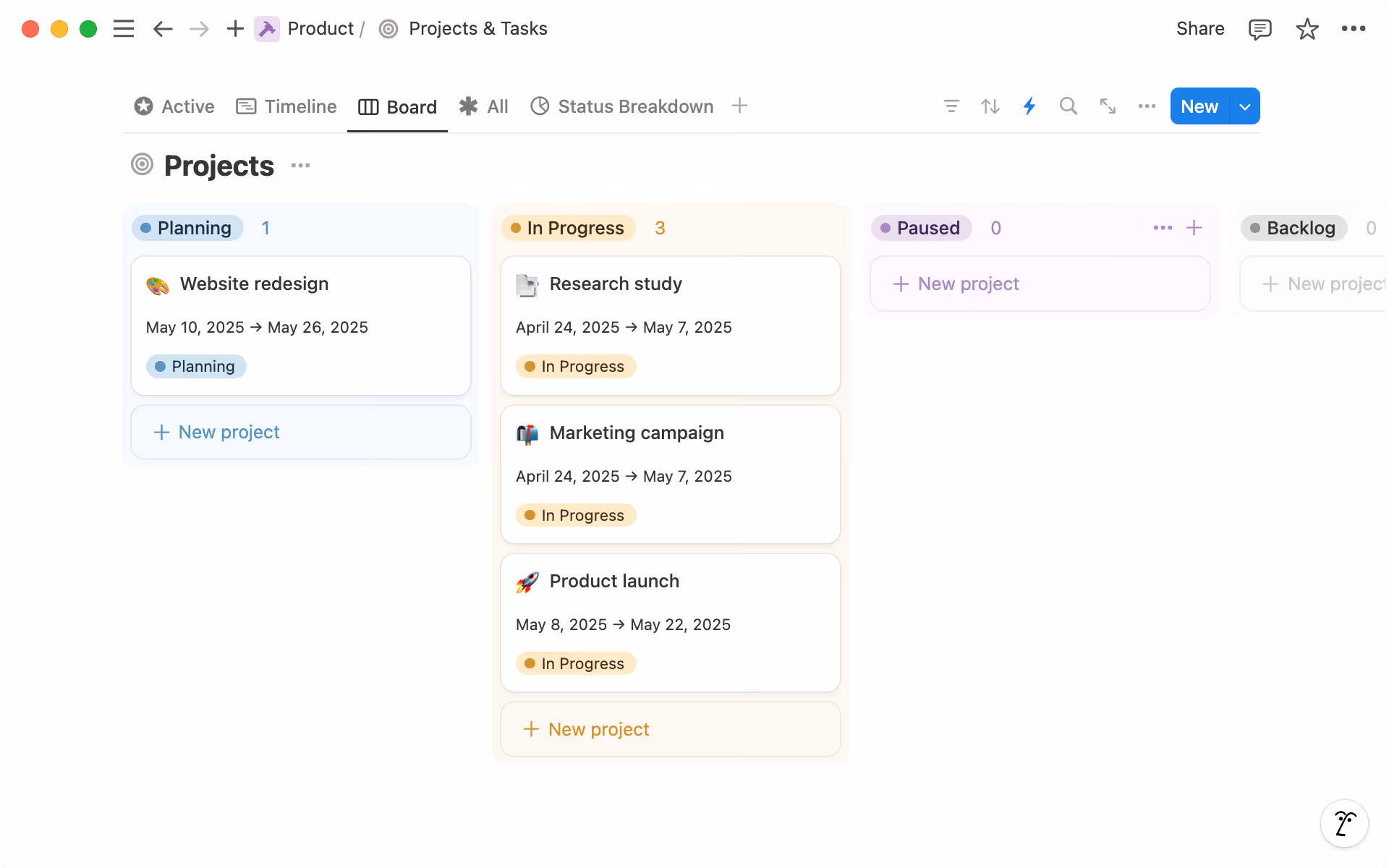Open automations via the lightning icon
1389x868 pixels.
1029,106
